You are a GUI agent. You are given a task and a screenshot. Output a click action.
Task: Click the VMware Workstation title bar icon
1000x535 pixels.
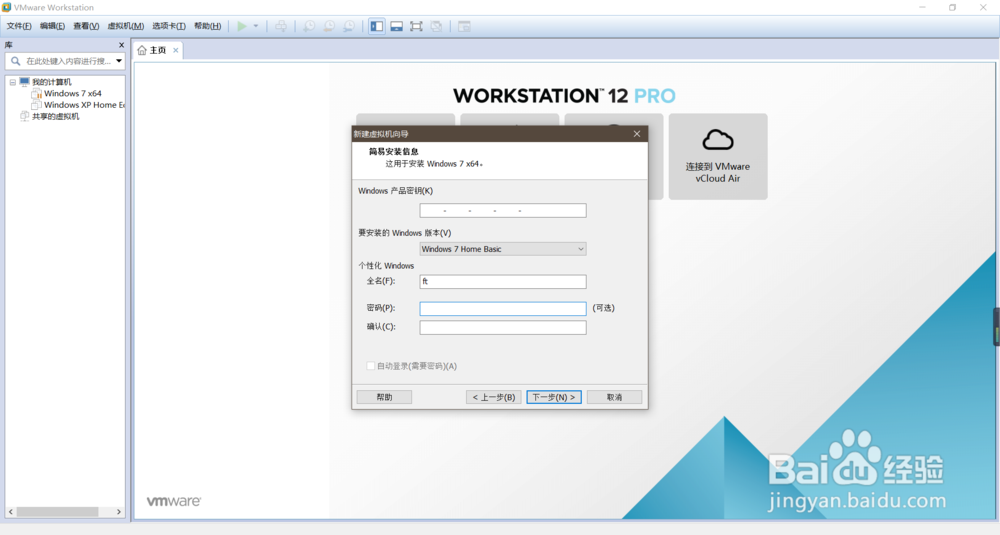6,8
